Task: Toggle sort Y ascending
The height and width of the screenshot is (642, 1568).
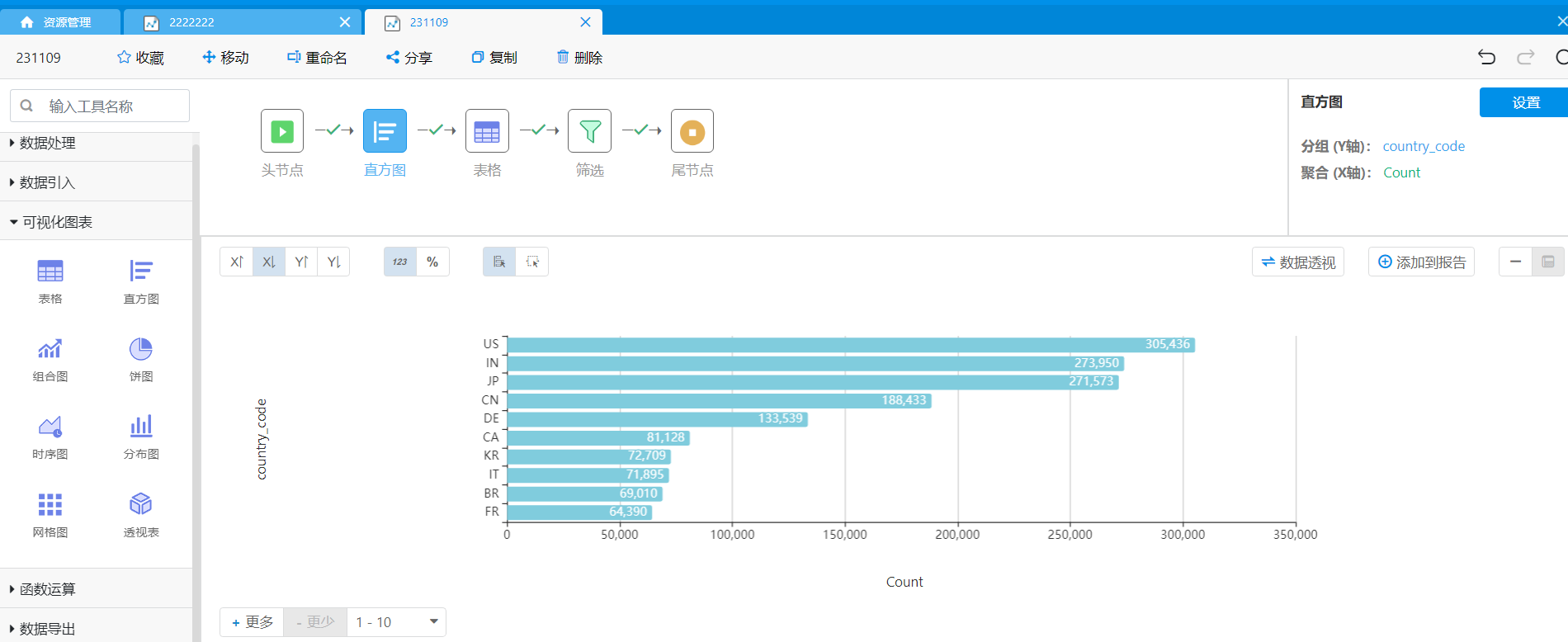Action: (301, 262)
